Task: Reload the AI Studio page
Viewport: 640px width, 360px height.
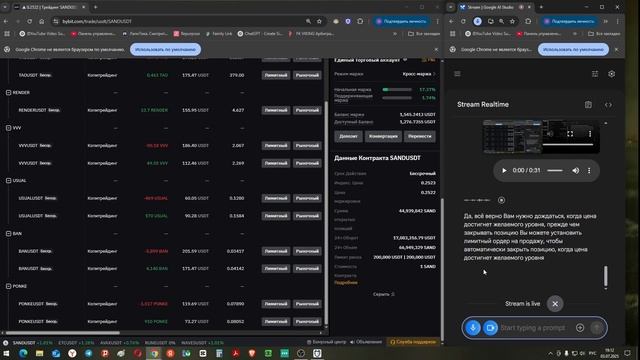Action: click(463, 21)
